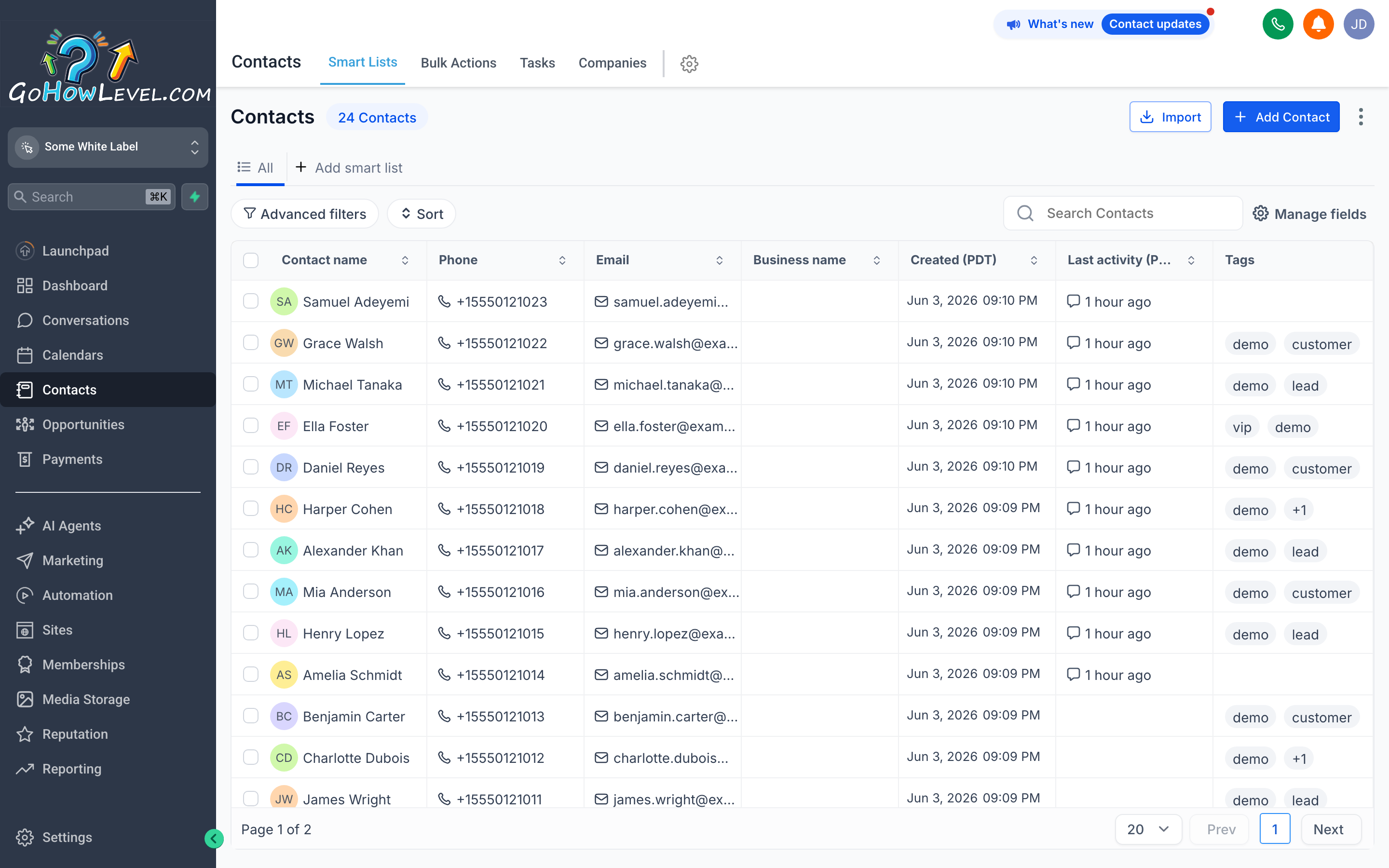Open Memberships in sidebar
The image size is (1389, 868).
[x=108, y=665]
